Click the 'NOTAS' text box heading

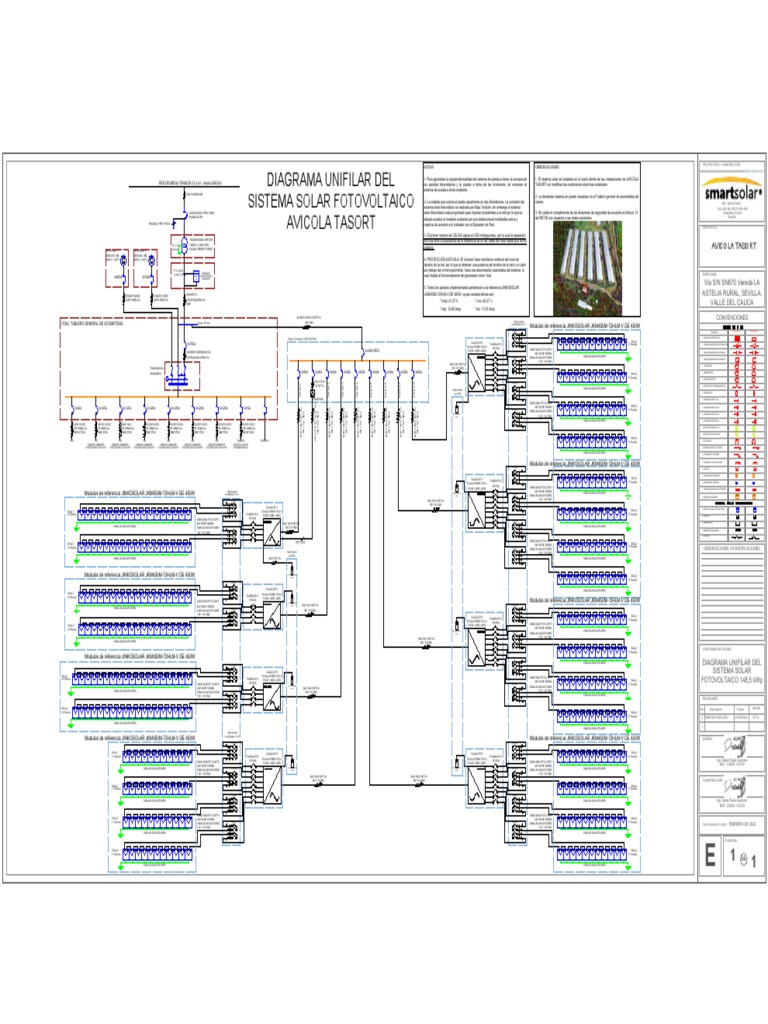click(429, 167)
